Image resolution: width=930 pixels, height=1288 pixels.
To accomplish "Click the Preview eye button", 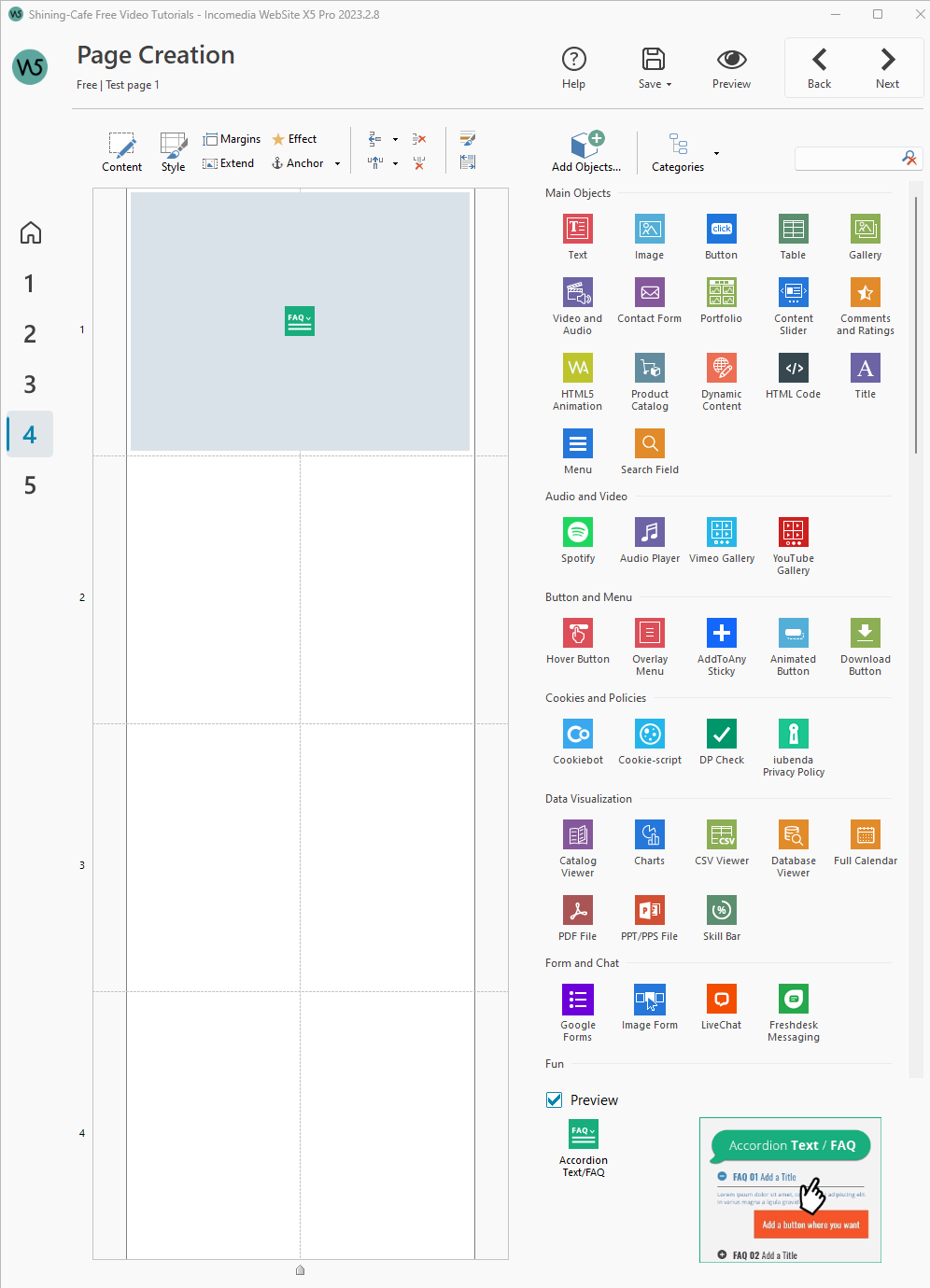I will [731, 67].
